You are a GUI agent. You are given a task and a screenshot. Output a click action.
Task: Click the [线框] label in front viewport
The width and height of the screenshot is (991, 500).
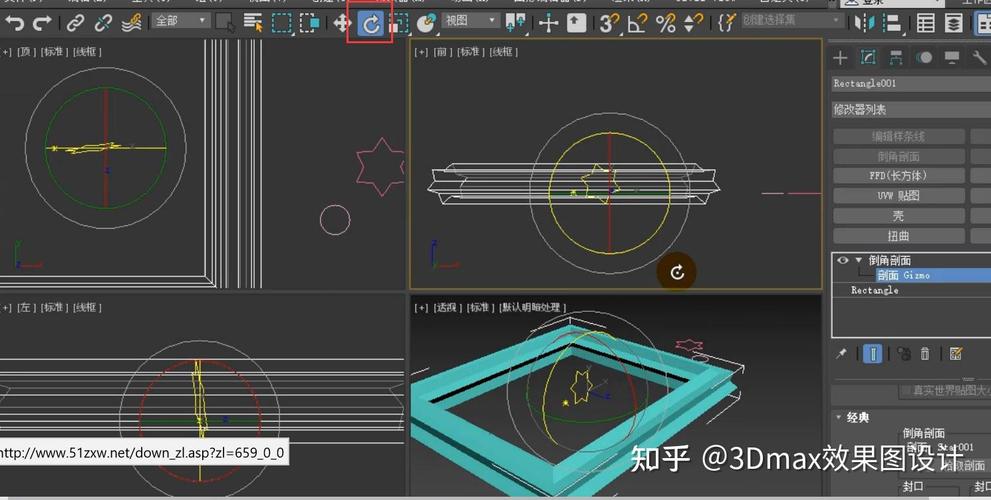504,52
